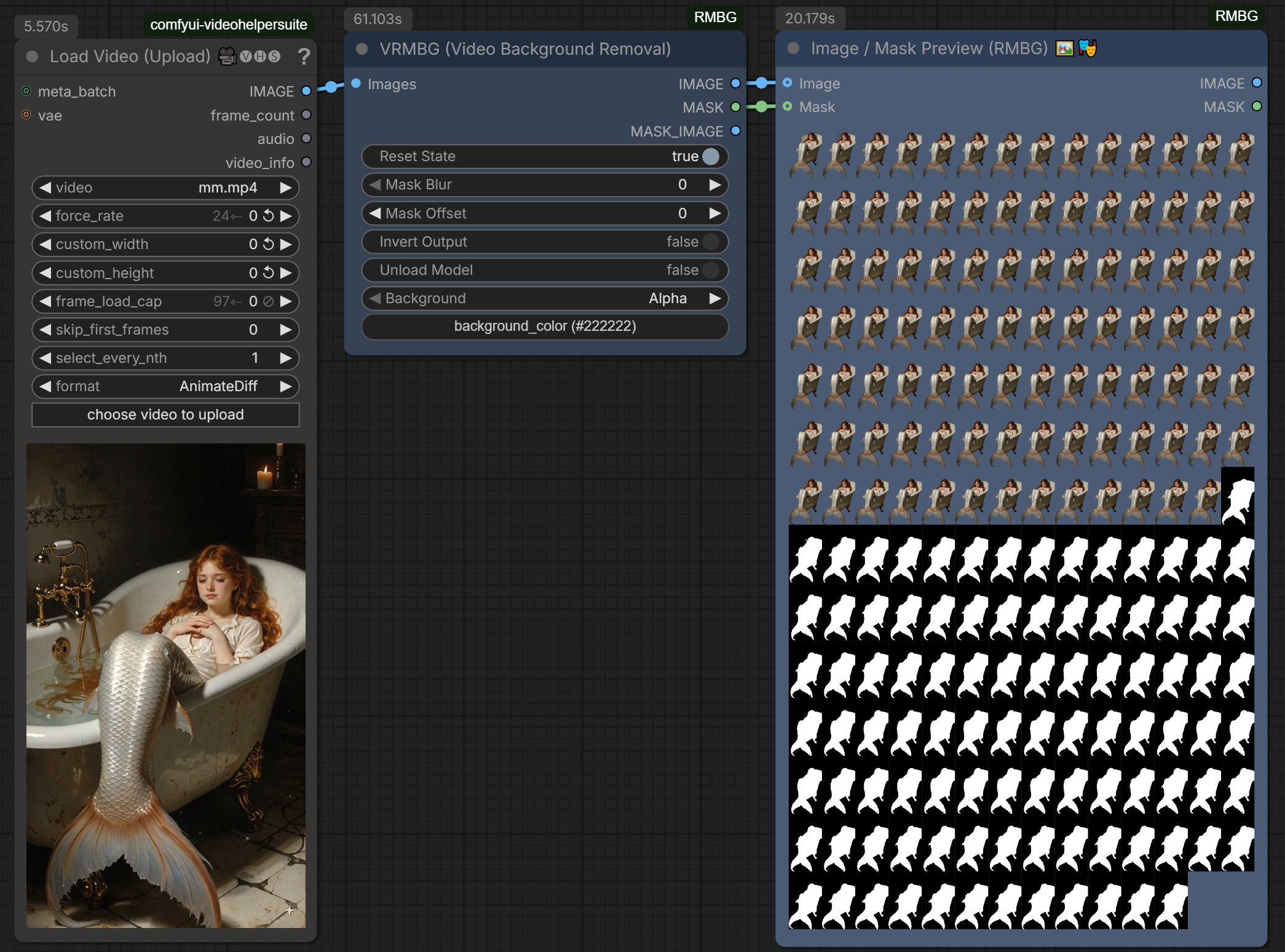Click the meta_batch input port

(26, 91)
